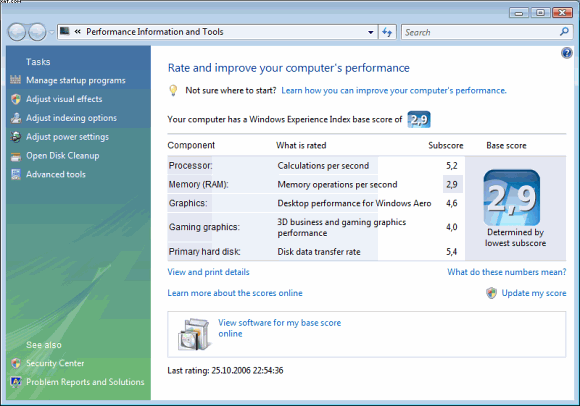Click the Graphics subscore 4,6

[x=452, y=203]
